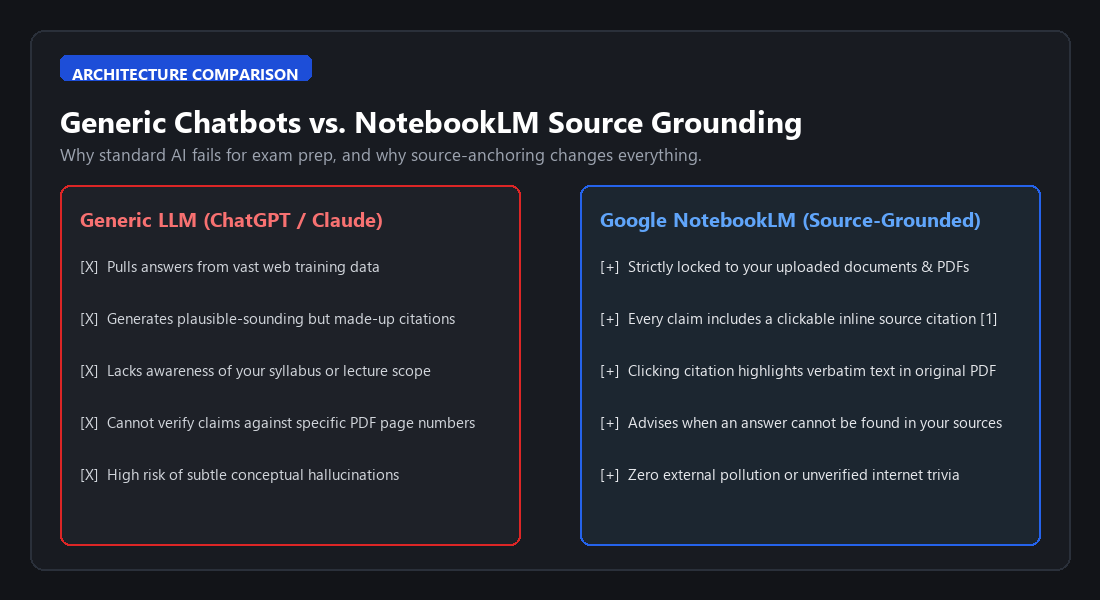
Task: Click the heading Generic Chatbots vs. NotebookLM Source Grounding
Action: coord(431,123)
